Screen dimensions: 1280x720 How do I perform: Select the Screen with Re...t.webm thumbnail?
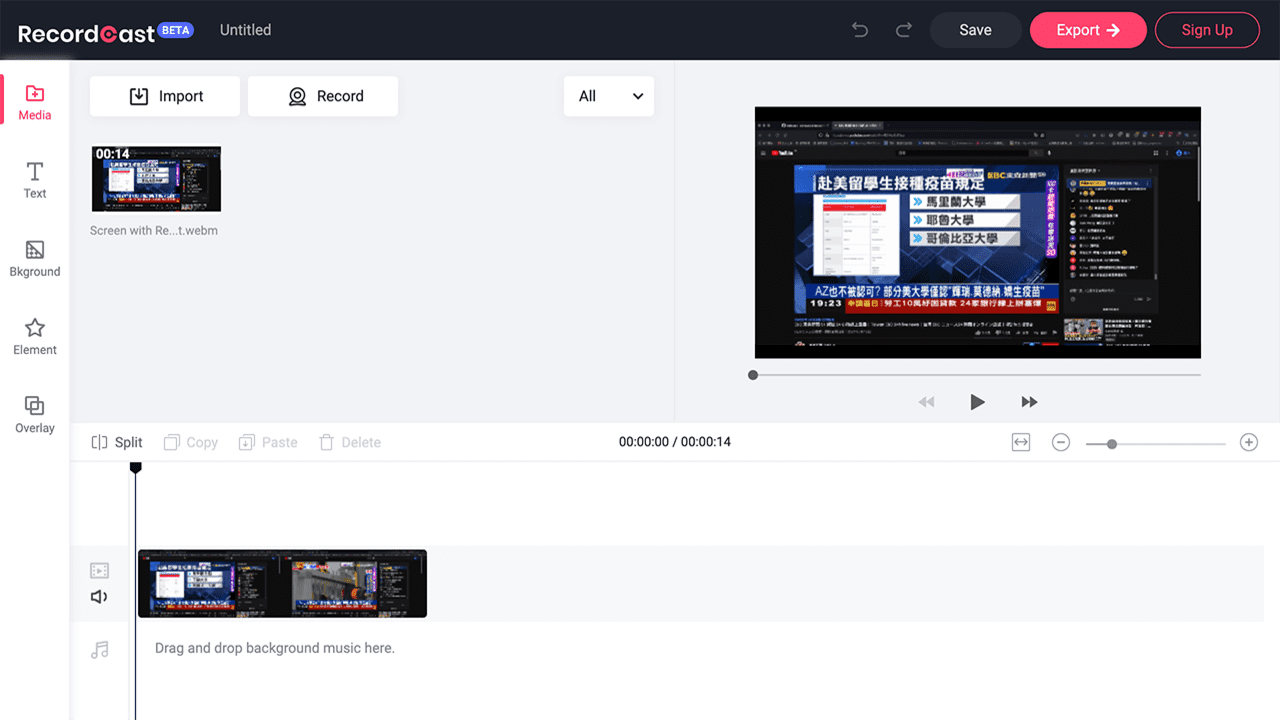tap(156, 179)
